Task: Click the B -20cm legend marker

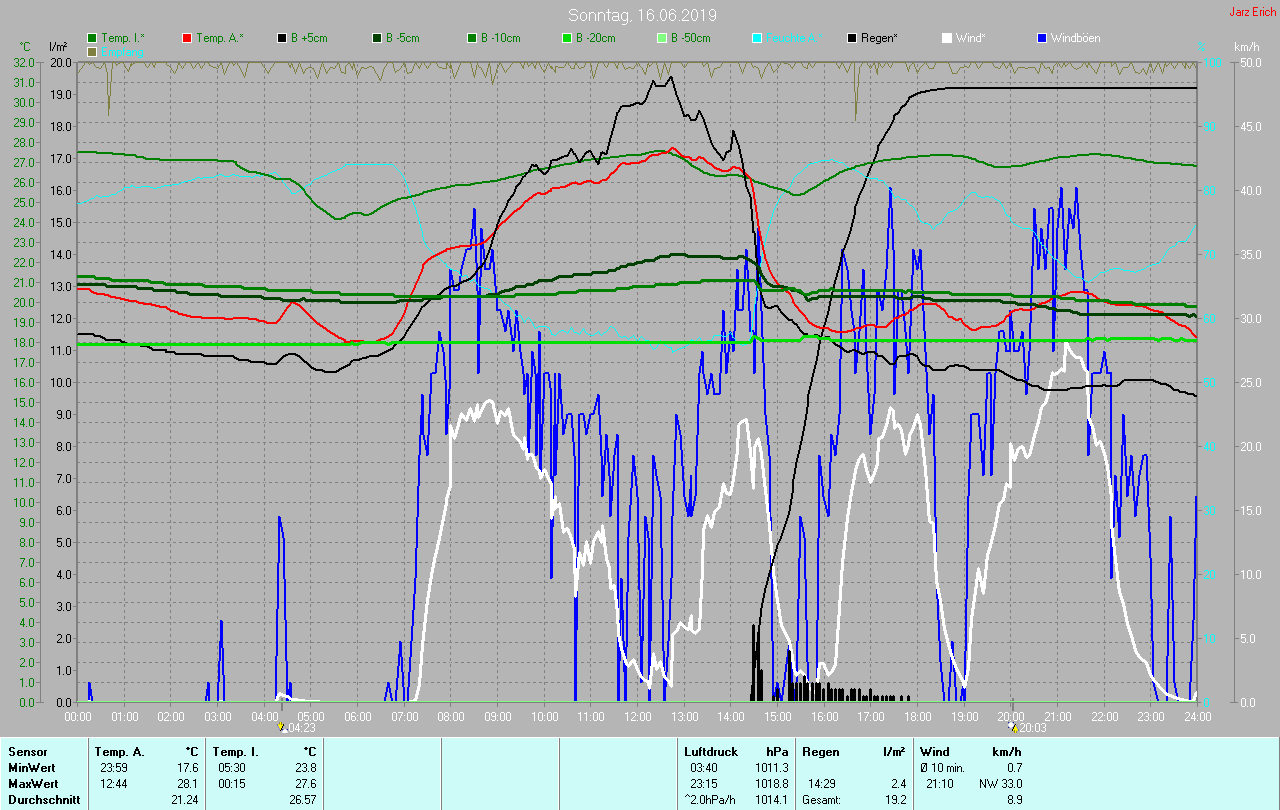Action: pyautogui.click(x=567, y=38)
